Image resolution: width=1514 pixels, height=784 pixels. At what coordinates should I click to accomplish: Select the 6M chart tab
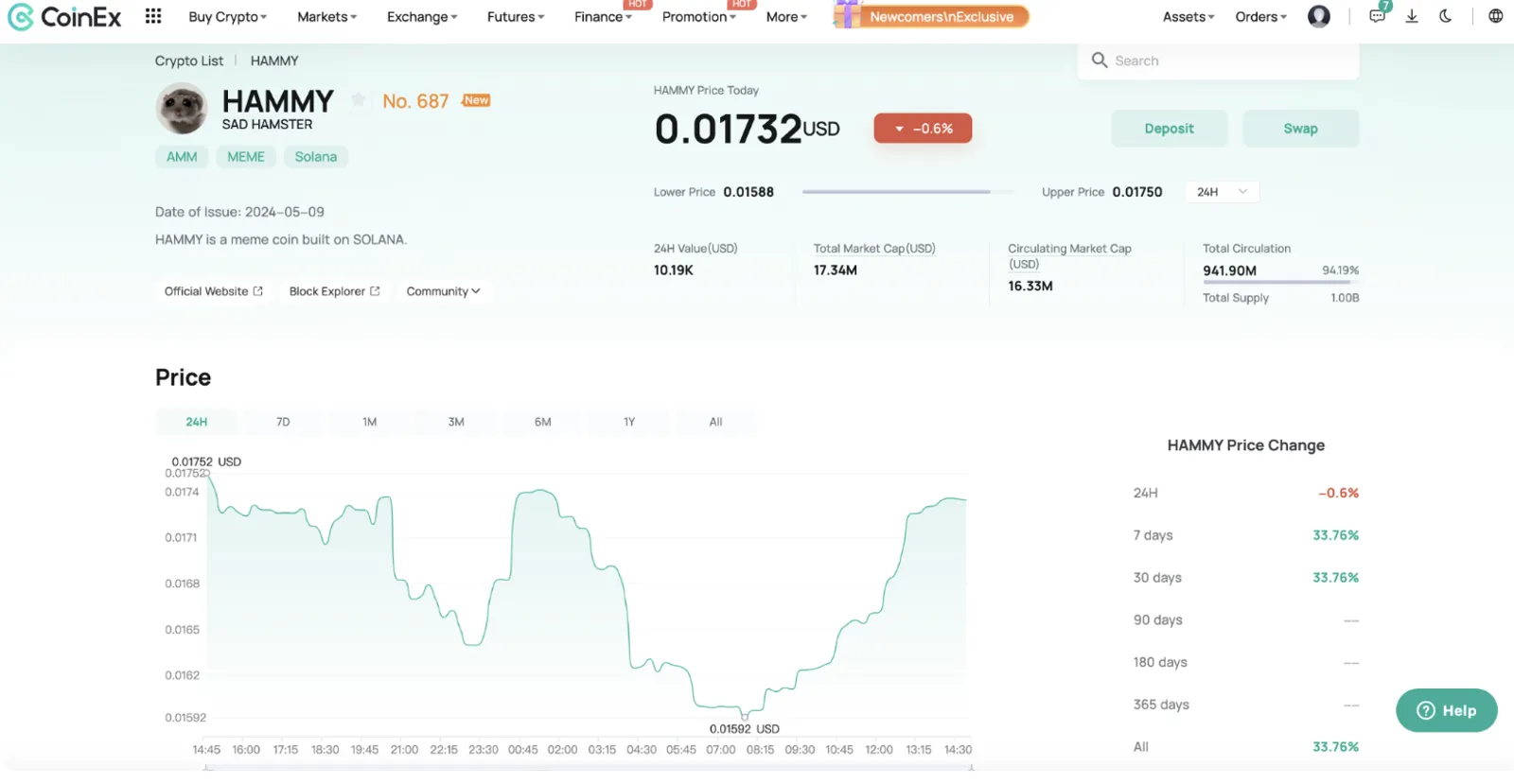(x=542, y=422)
